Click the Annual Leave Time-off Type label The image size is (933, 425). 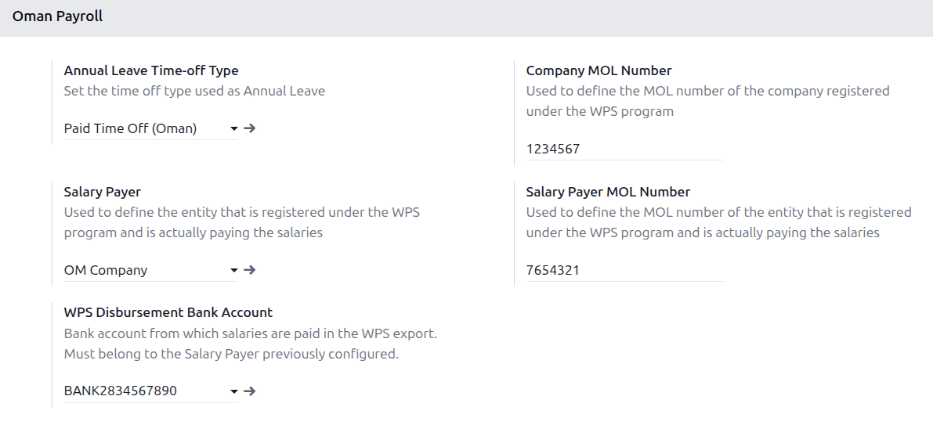click(x=151, y=70)
